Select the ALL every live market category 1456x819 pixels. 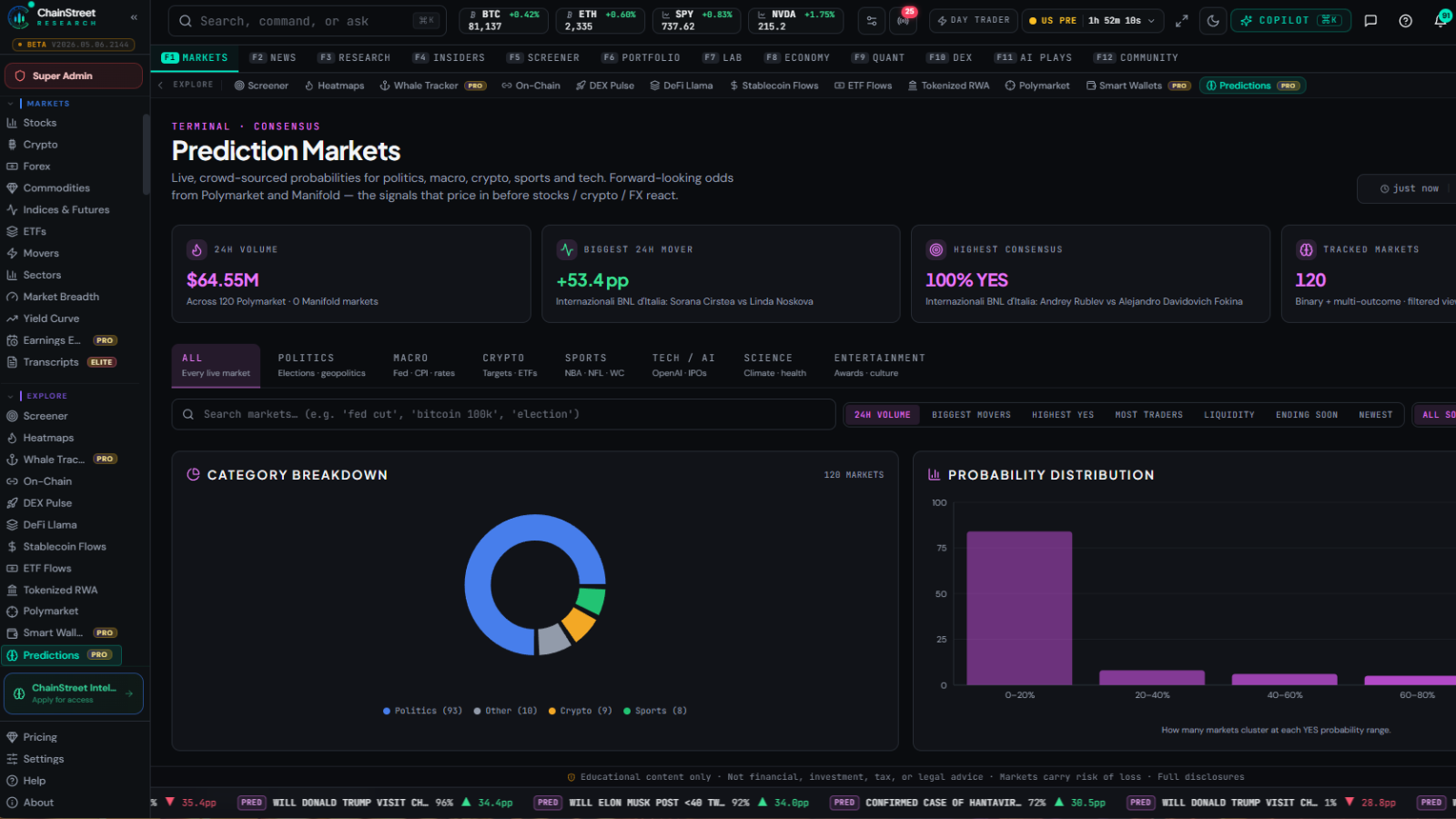216,365
